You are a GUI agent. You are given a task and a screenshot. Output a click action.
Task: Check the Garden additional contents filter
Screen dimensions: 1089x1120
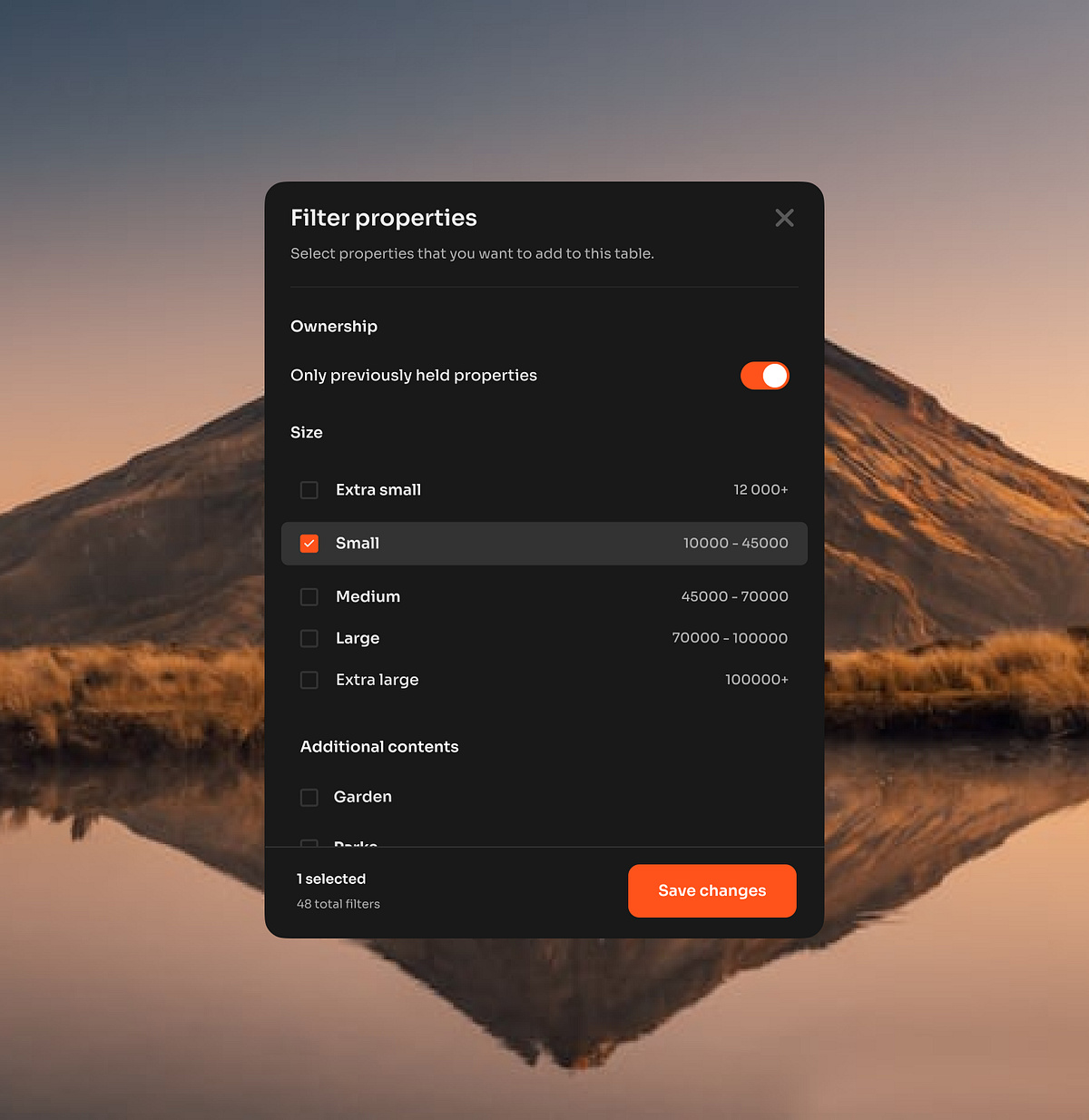pos(309,797)
